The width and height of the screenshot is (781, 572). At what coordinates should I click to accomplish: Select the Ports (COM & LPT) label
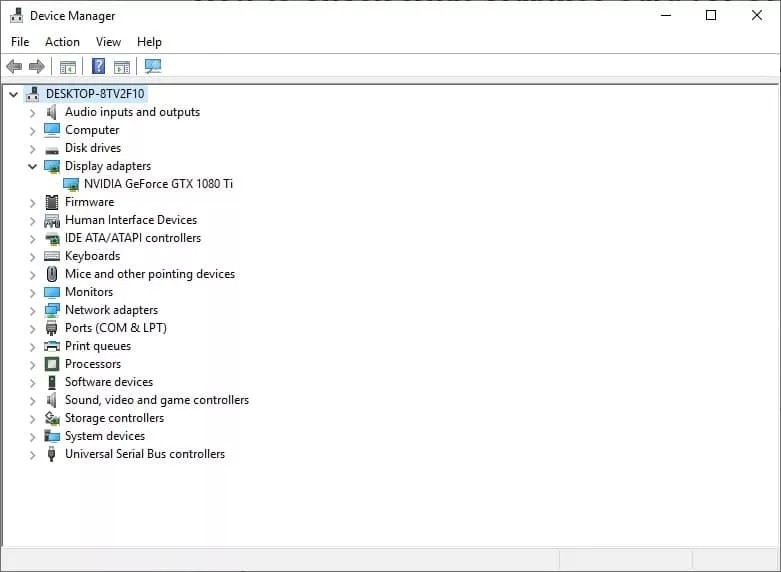[x=116, y=328]
